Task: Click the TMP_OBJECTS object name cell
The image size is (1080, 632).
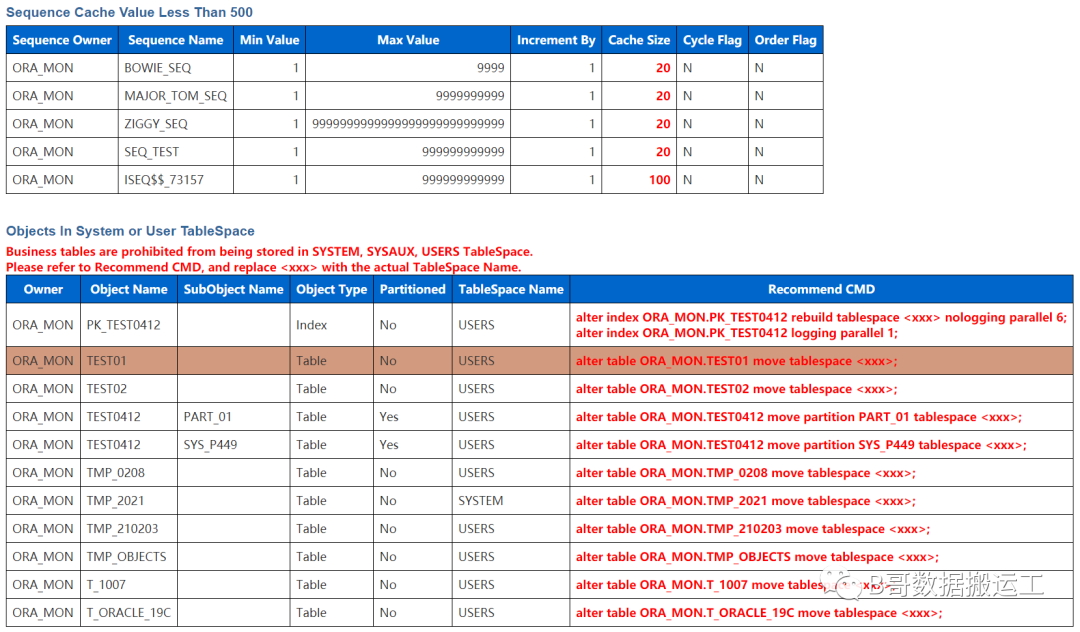Action: coord(127,557)
